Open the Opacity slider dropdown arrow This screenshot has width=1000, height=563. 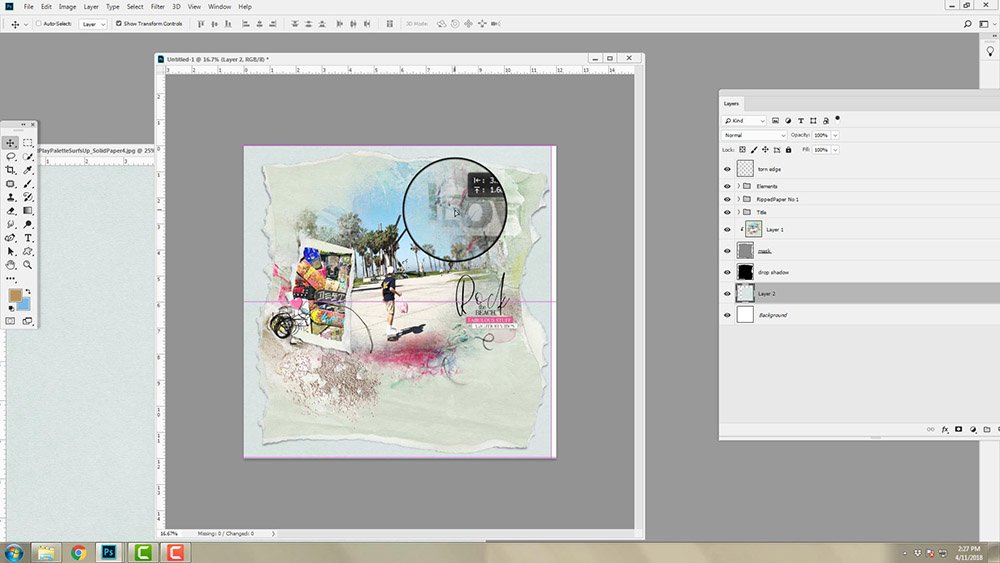[835, 135]
